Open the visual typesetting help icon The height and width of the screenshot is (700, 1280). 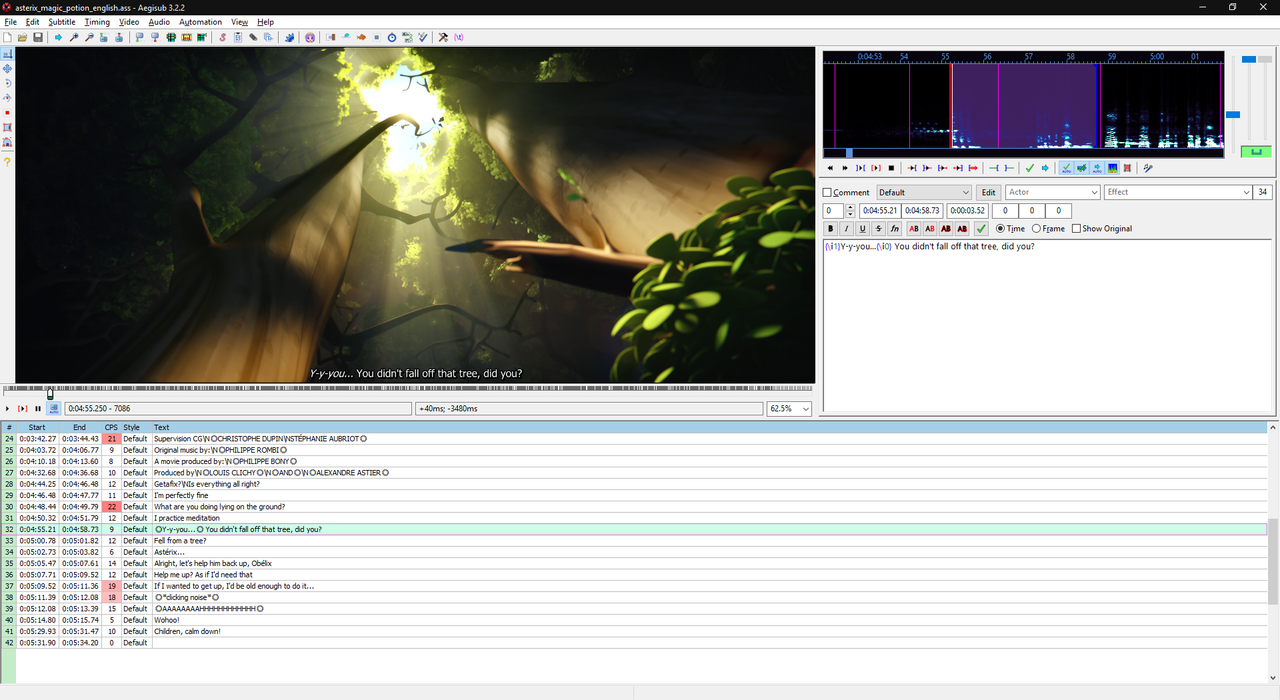tap(7, 161)
